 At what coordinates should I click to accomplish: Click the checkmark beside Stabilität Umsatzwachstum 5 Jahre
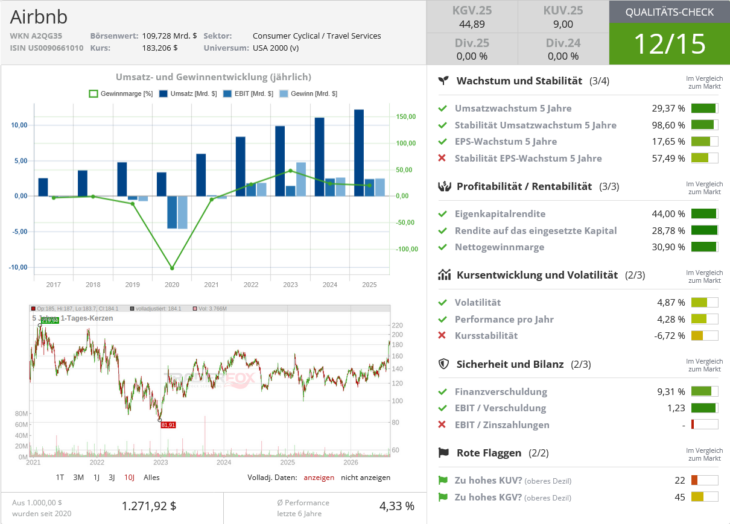[x=442, y=125]
